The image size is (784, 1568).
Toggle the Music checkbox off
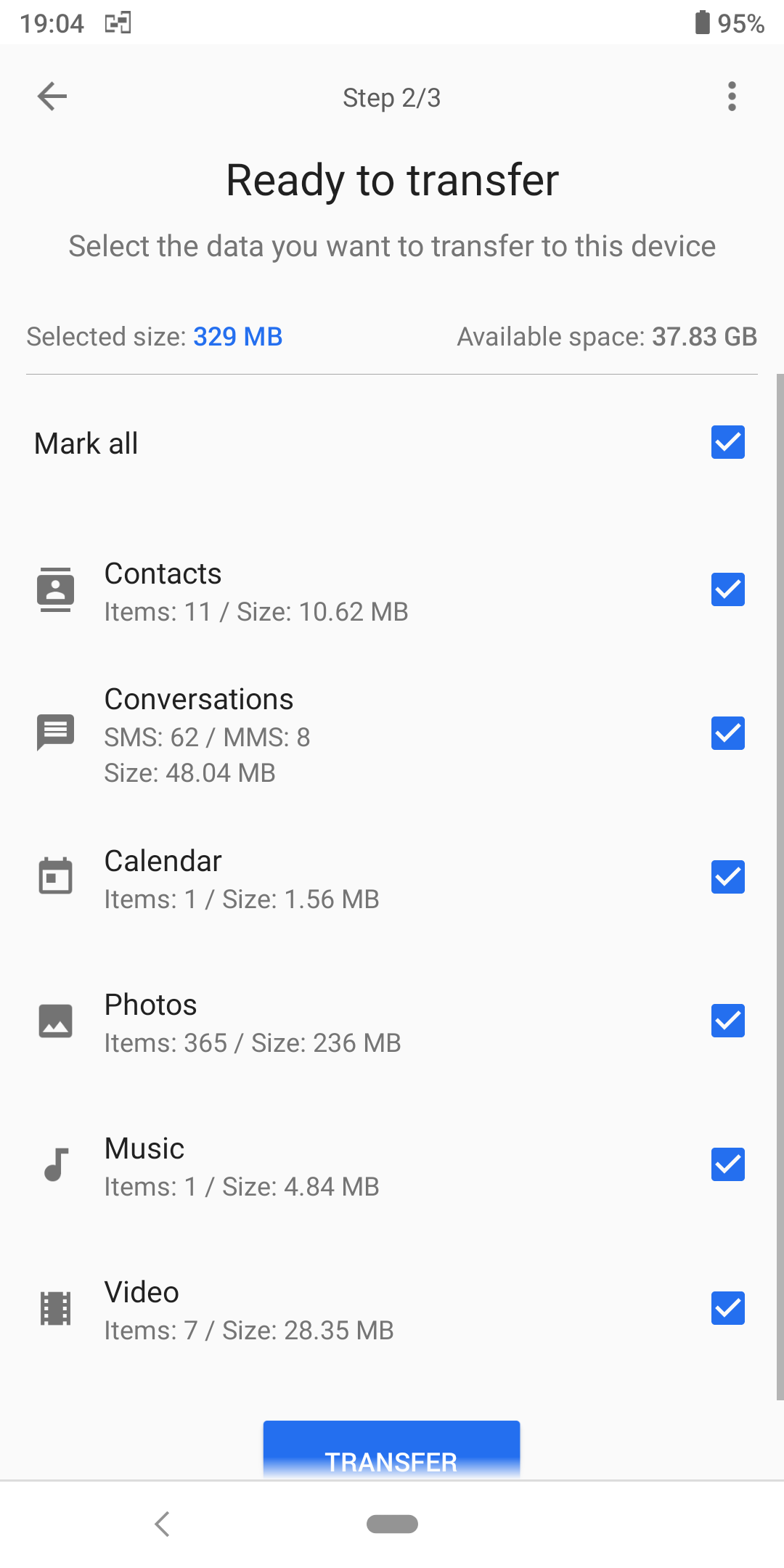(x=728, y=1164)
